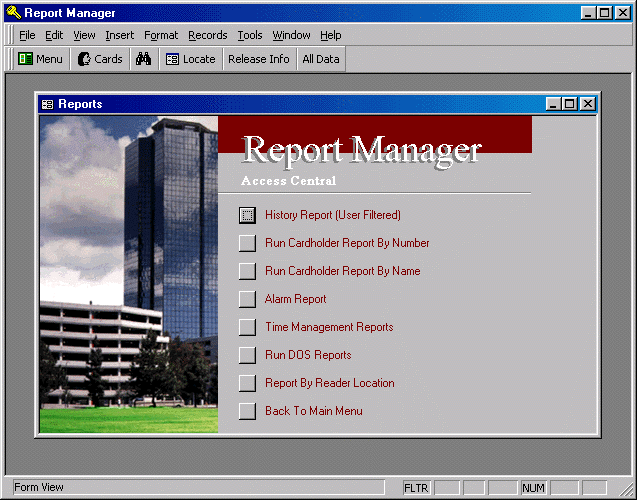Open the Records menu
637x501 pixels.
pyautogui.click(x=208, y=35)
